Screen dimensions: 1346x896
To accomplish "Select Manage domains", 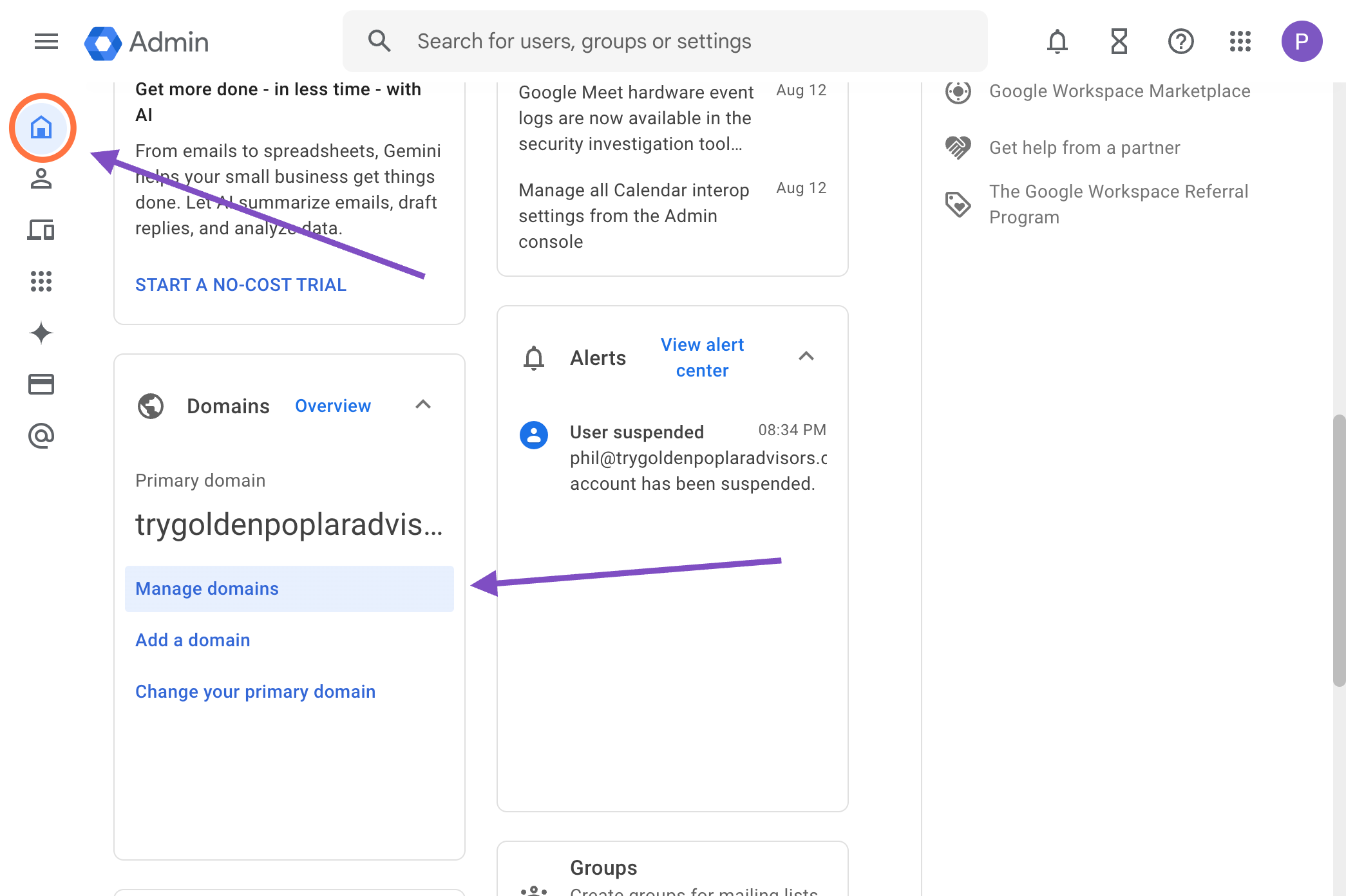I will tap(289, 588).
